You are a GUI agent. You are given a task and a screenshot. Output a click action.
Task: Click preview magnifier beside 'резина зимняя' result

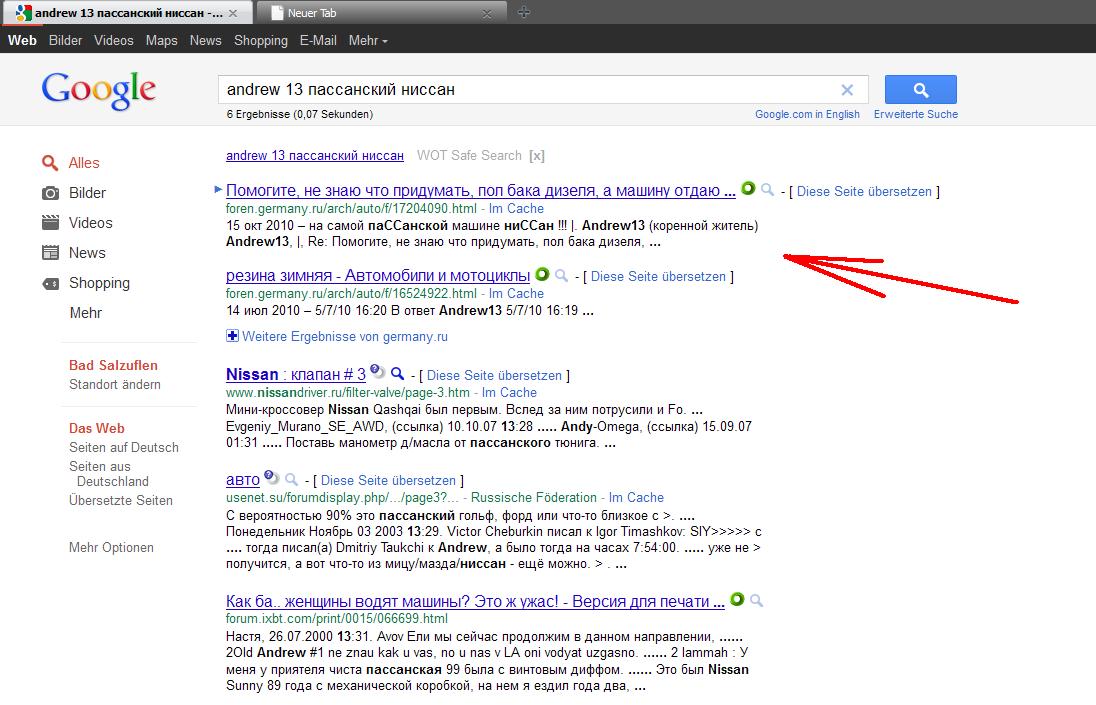[561, 275]
